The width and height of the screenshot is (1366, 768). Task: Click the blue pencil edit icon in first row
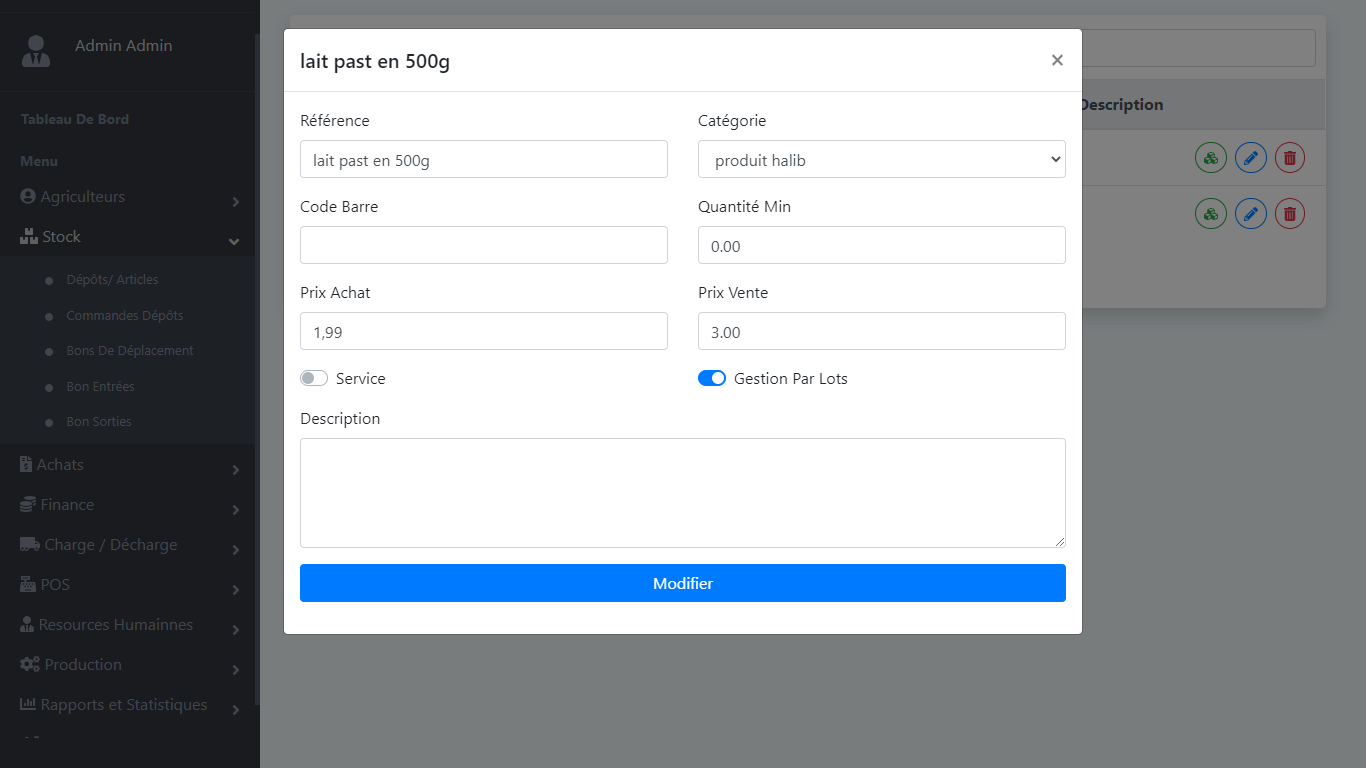[1251, 158]
